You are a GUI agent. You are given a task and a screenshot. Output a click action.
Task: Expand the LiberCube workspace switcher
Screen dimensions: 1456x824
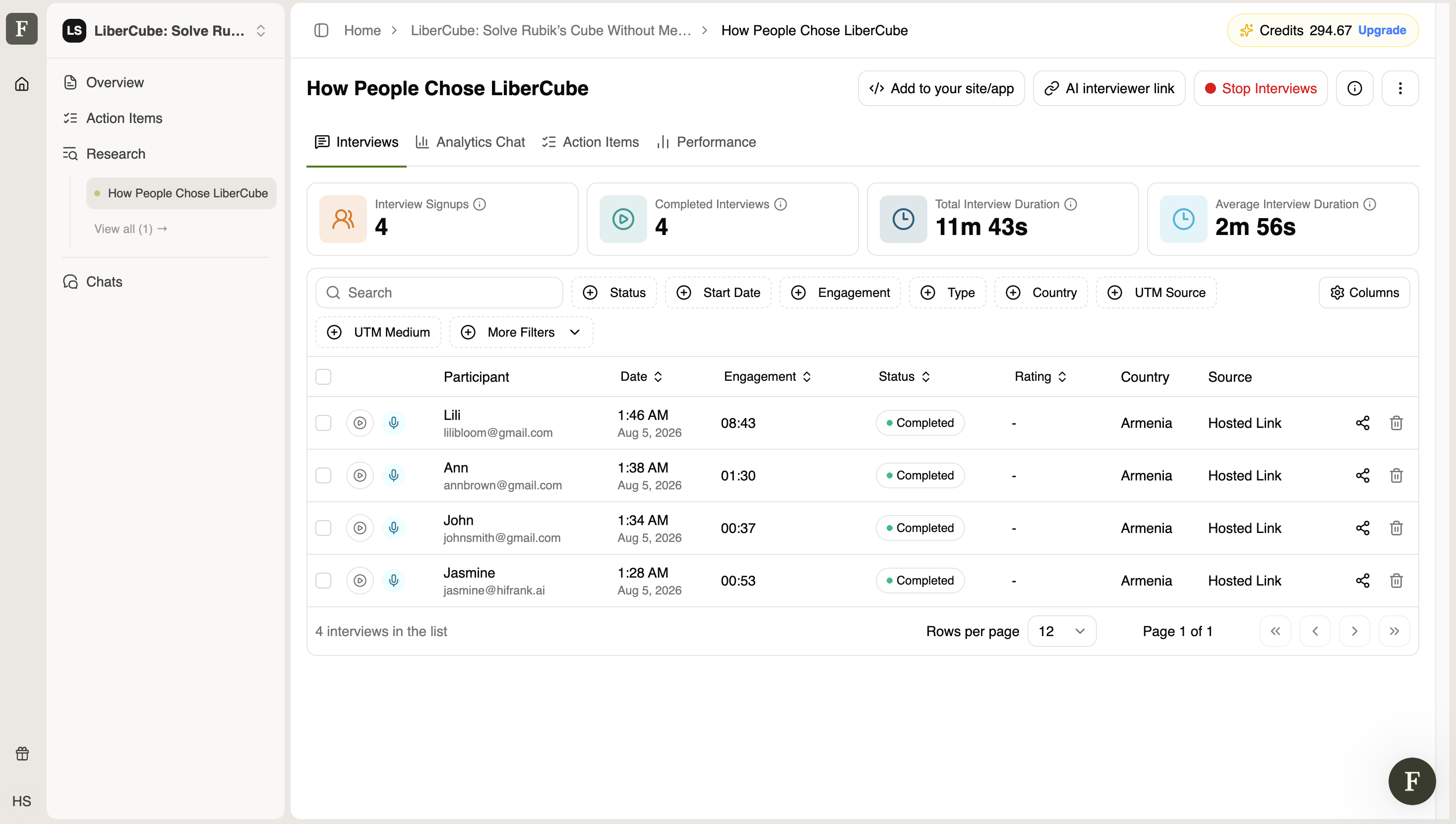pyautogui.click(x=165, y=31)
